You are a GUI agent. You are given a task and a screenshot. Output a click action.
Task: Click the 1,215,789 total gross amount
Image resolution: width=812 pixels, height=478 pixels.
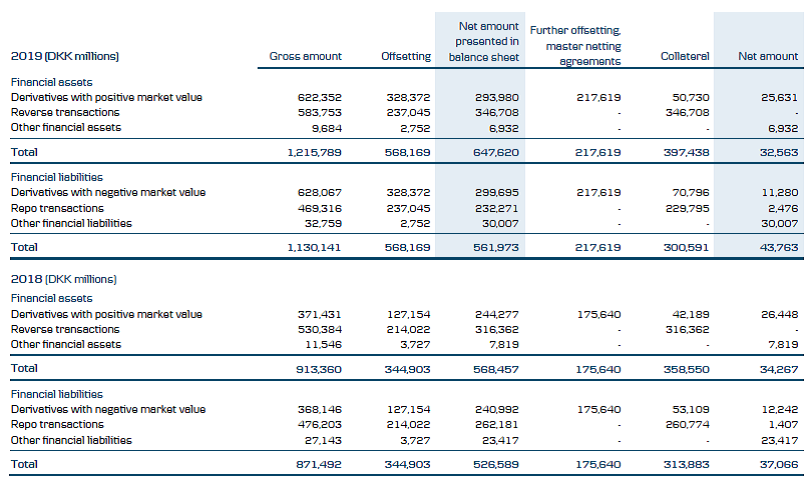point(315,152)
